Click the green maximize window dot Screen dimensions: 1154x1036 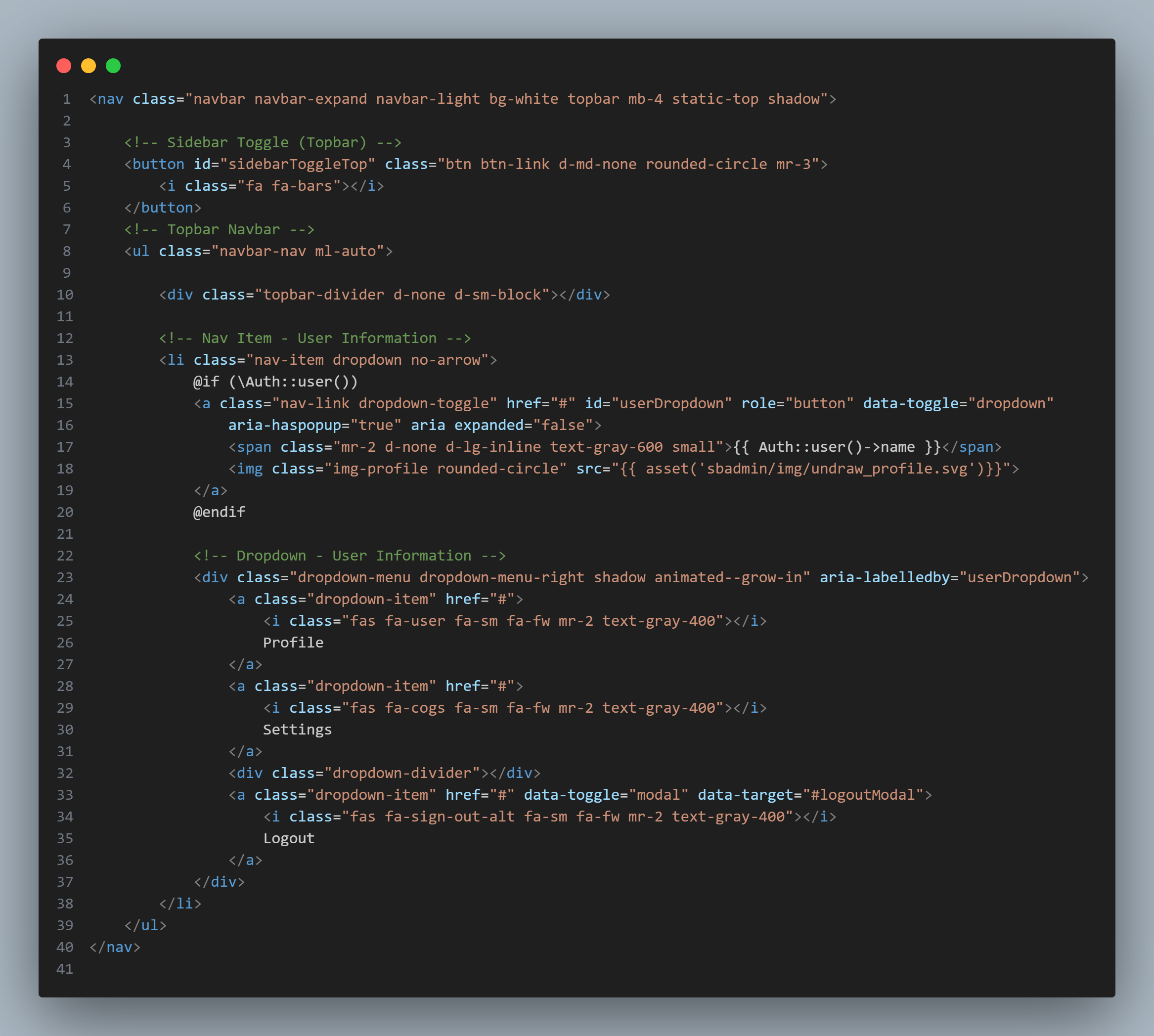pyautogui.click(x=113, y=66)
